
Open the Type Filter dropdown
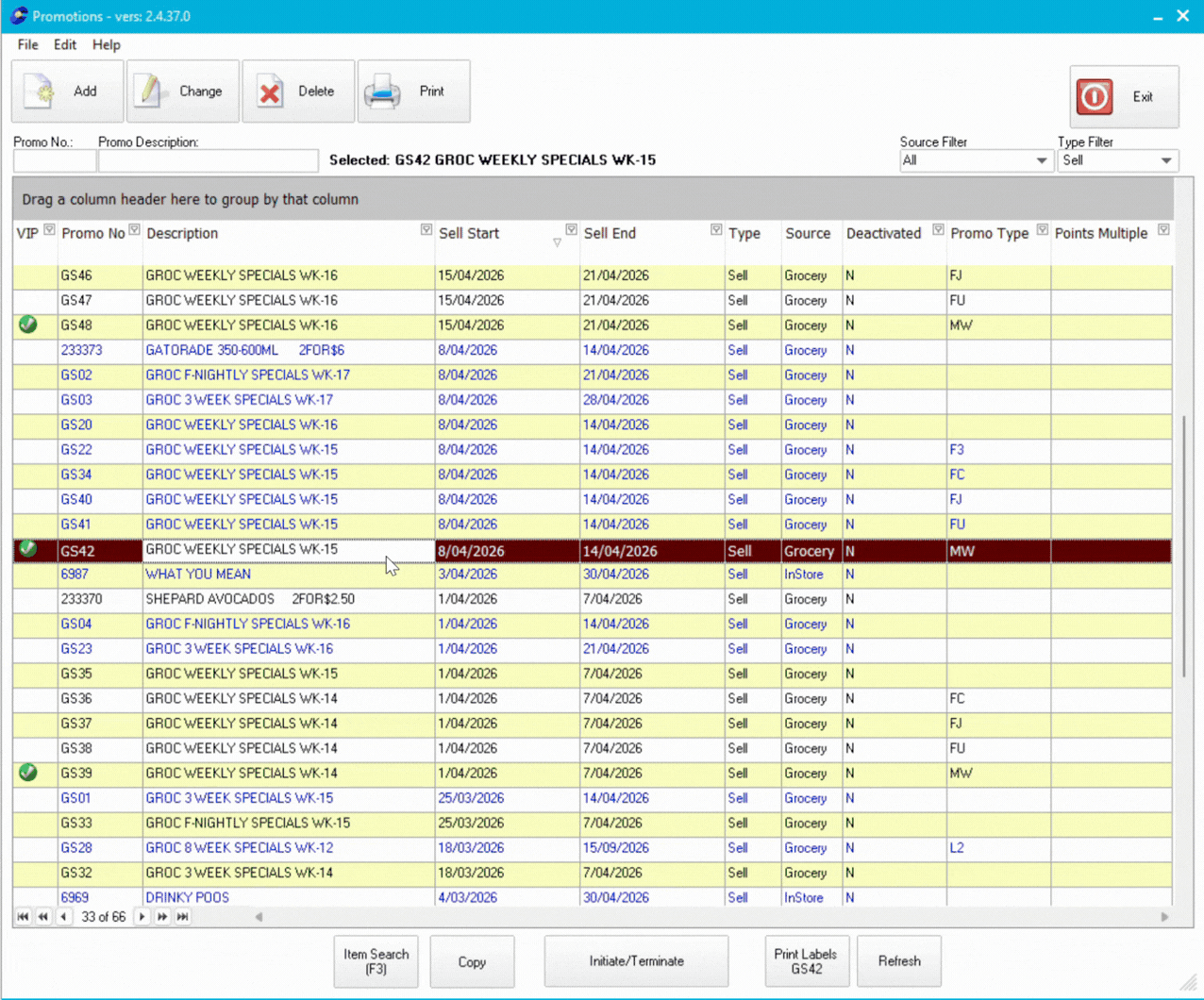pyautogui.click(x=1166, y=161)
